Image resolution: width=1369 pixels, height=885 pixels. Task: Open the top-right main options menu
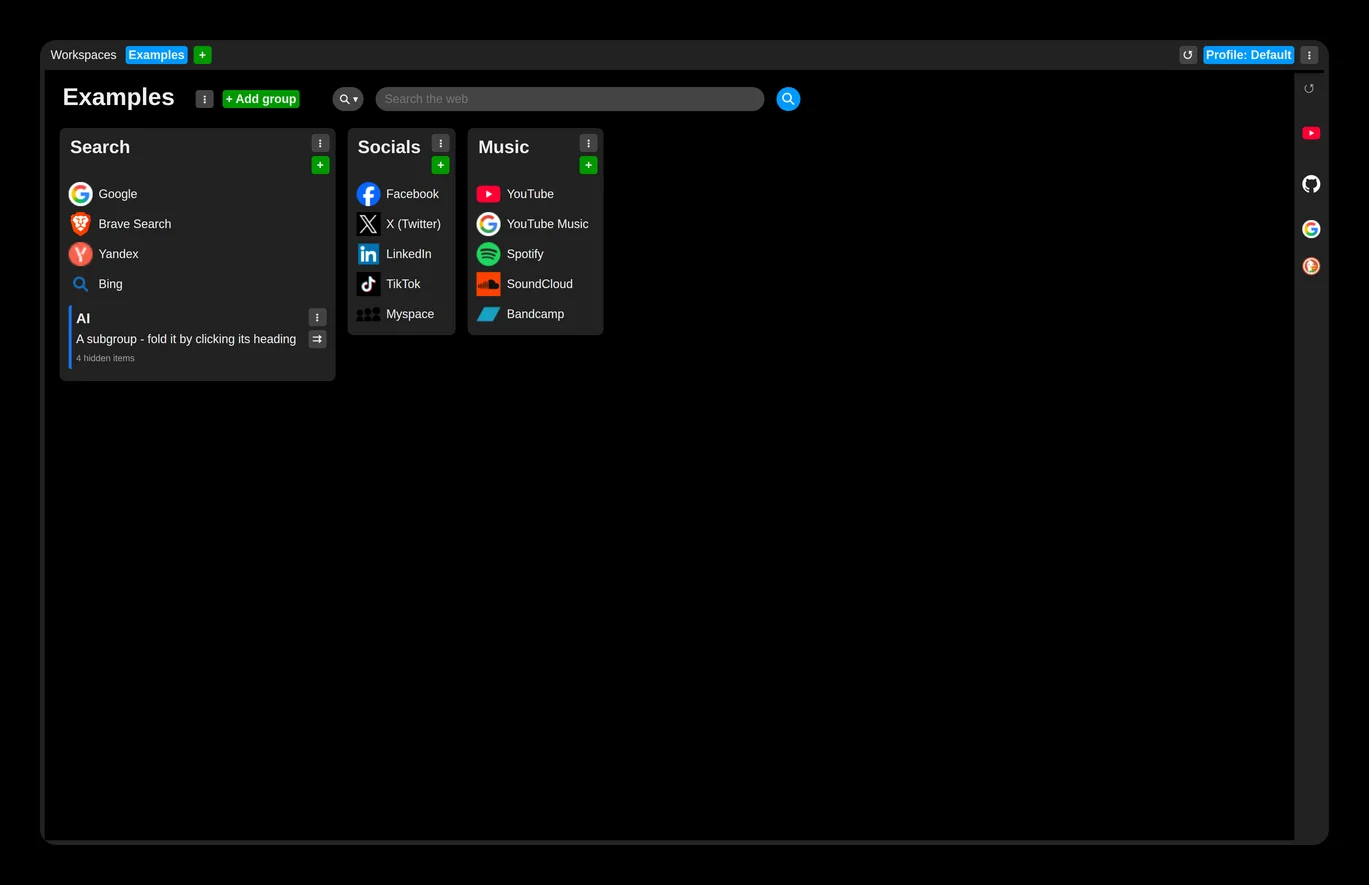tap(1309, 55)
